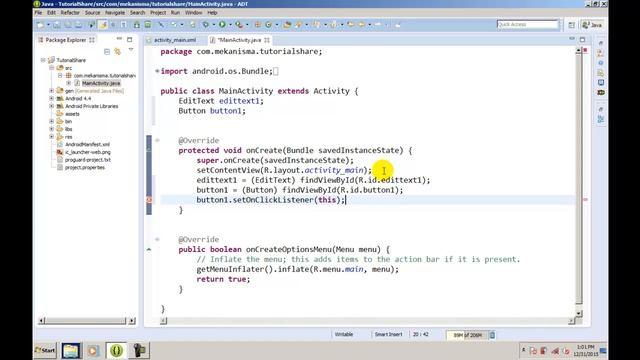Open the Window menu

(x=193, y=13)
